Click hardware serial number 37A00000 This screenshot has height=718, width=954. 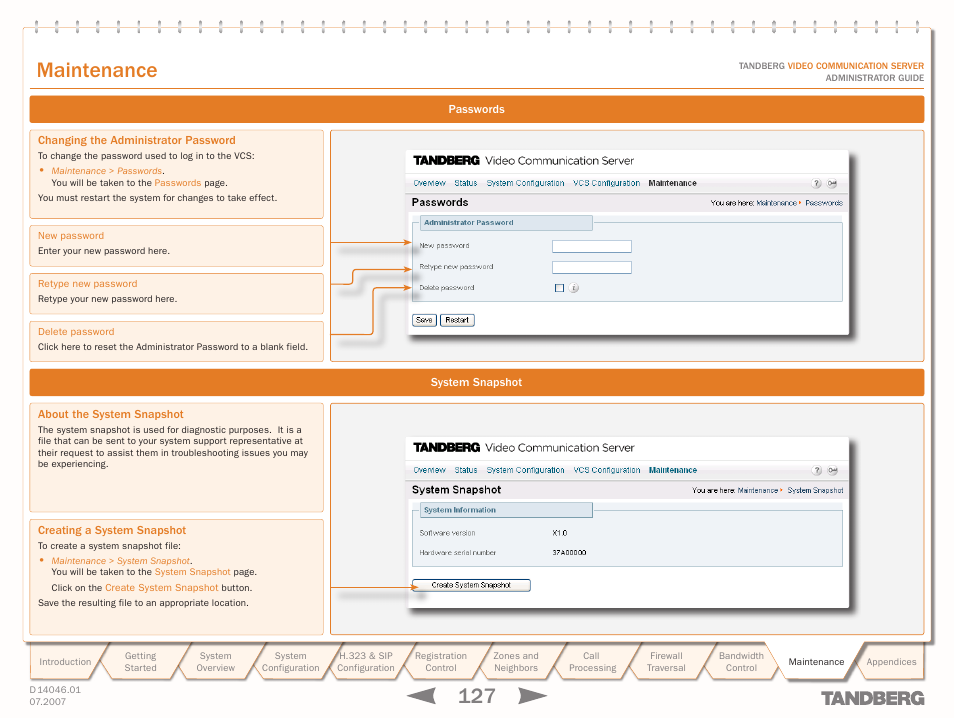pos(569,552)
